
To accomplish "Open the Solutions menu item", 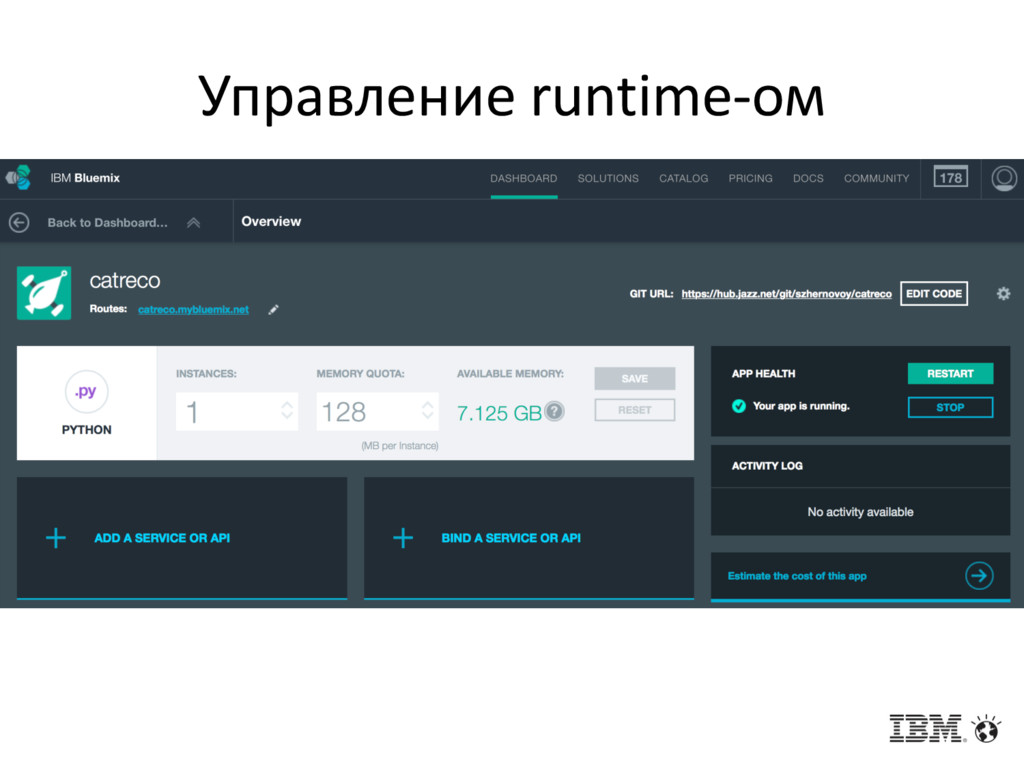I will pos(608,178).
